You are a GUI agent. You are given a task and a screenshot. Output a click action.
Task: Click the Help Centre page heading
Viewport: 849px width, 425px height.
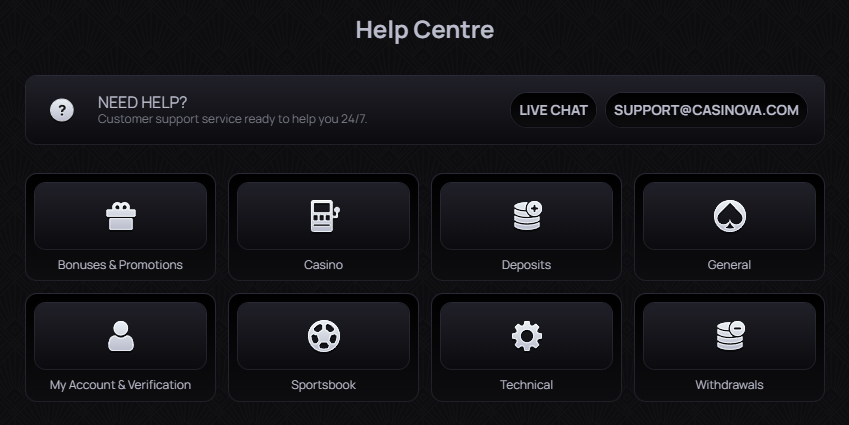pos(424,30)
